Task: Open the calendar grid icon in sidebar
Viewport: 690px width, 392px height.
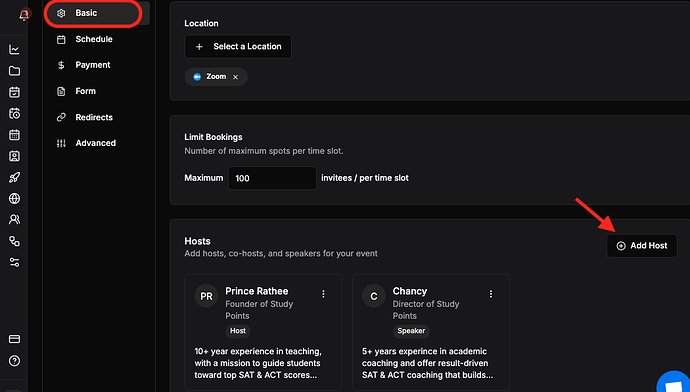Action: click(x=14, y=135)
